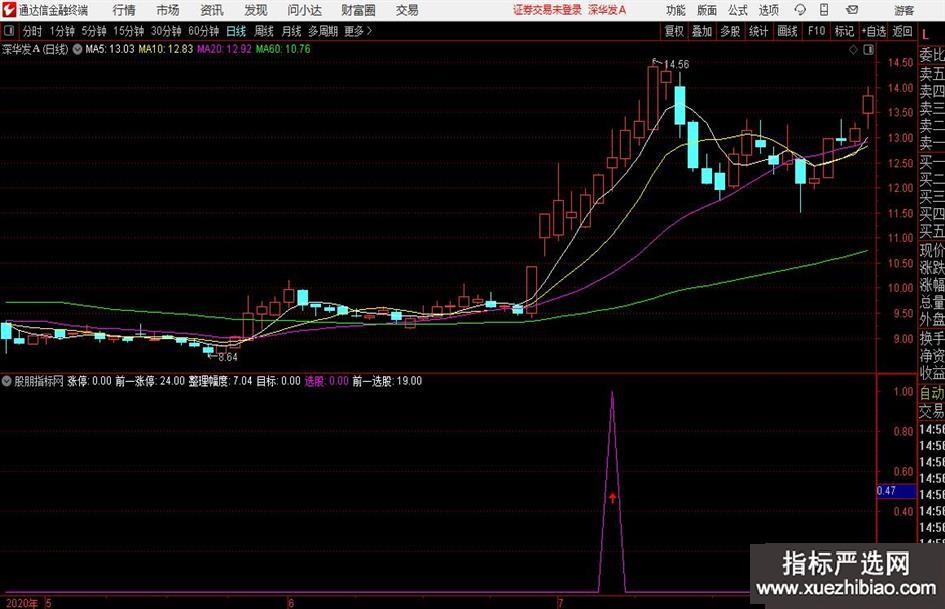945x609 pixels.
Task: Open the 版面 menu
Action: point(707,10)
